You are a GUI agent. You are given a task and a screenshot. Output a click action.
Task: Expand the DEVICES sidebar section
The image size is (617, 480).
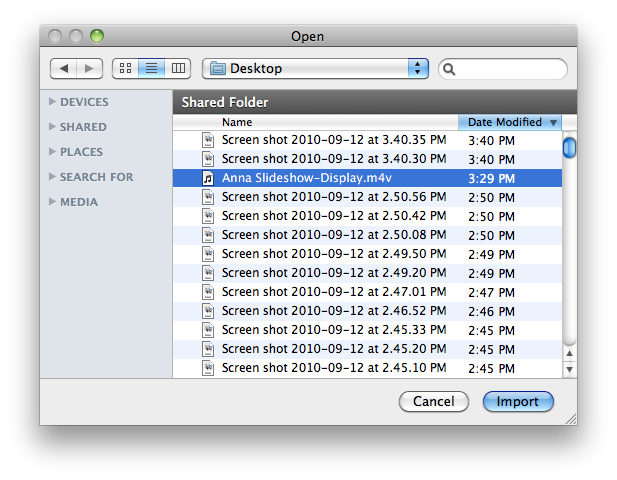click(x=52, y=102)
